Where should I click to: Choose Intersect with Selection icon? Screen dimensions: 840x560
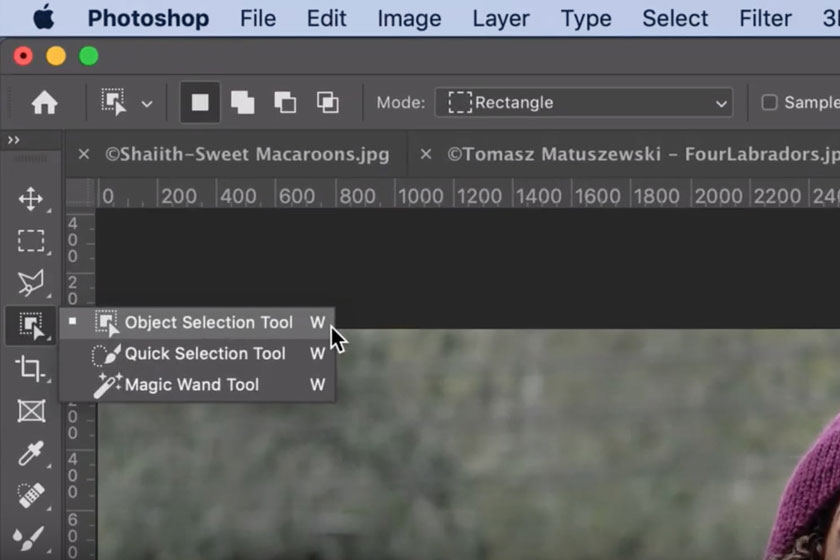pyautogui.click(x=327, y=102)
